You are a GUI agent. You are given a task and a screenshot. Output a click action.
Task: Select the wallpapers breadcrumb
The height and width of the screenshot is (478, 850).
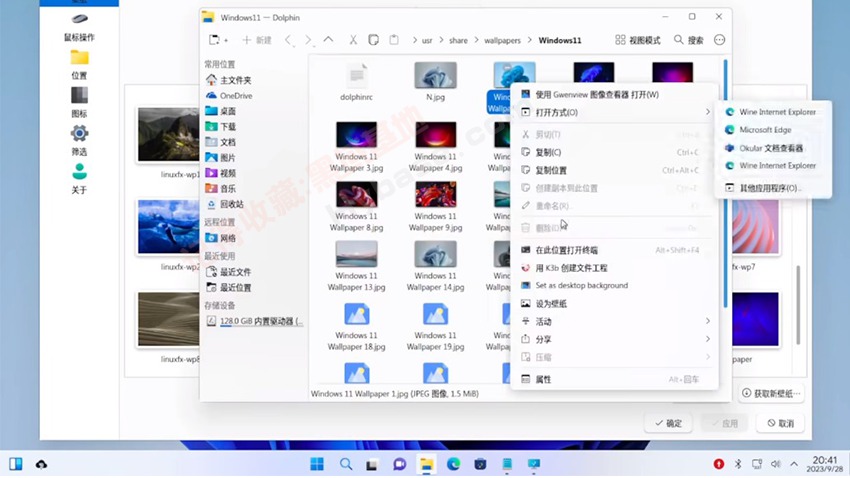502,40
